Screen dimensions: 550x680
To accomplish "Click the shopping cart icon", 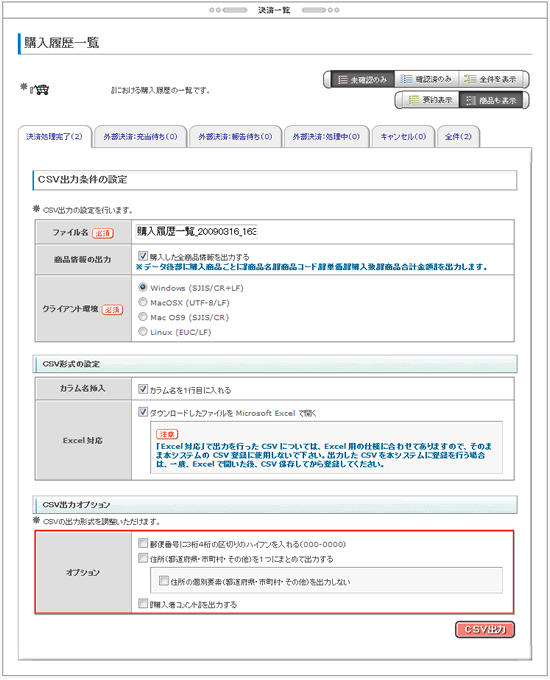I will tap(40, 90).
